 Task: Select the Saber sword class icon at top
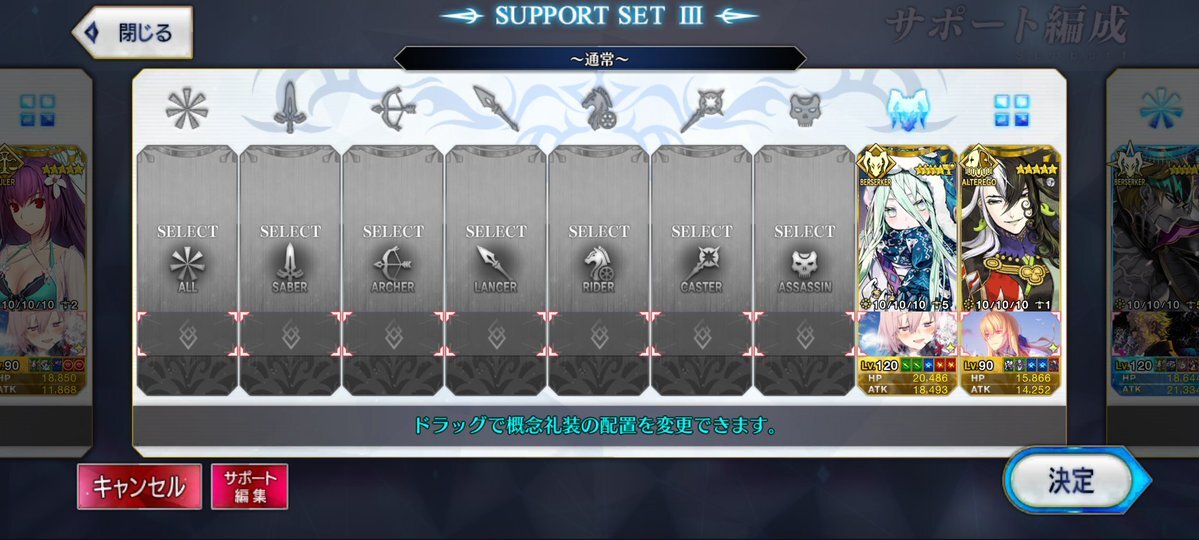(x=290, y=108)
